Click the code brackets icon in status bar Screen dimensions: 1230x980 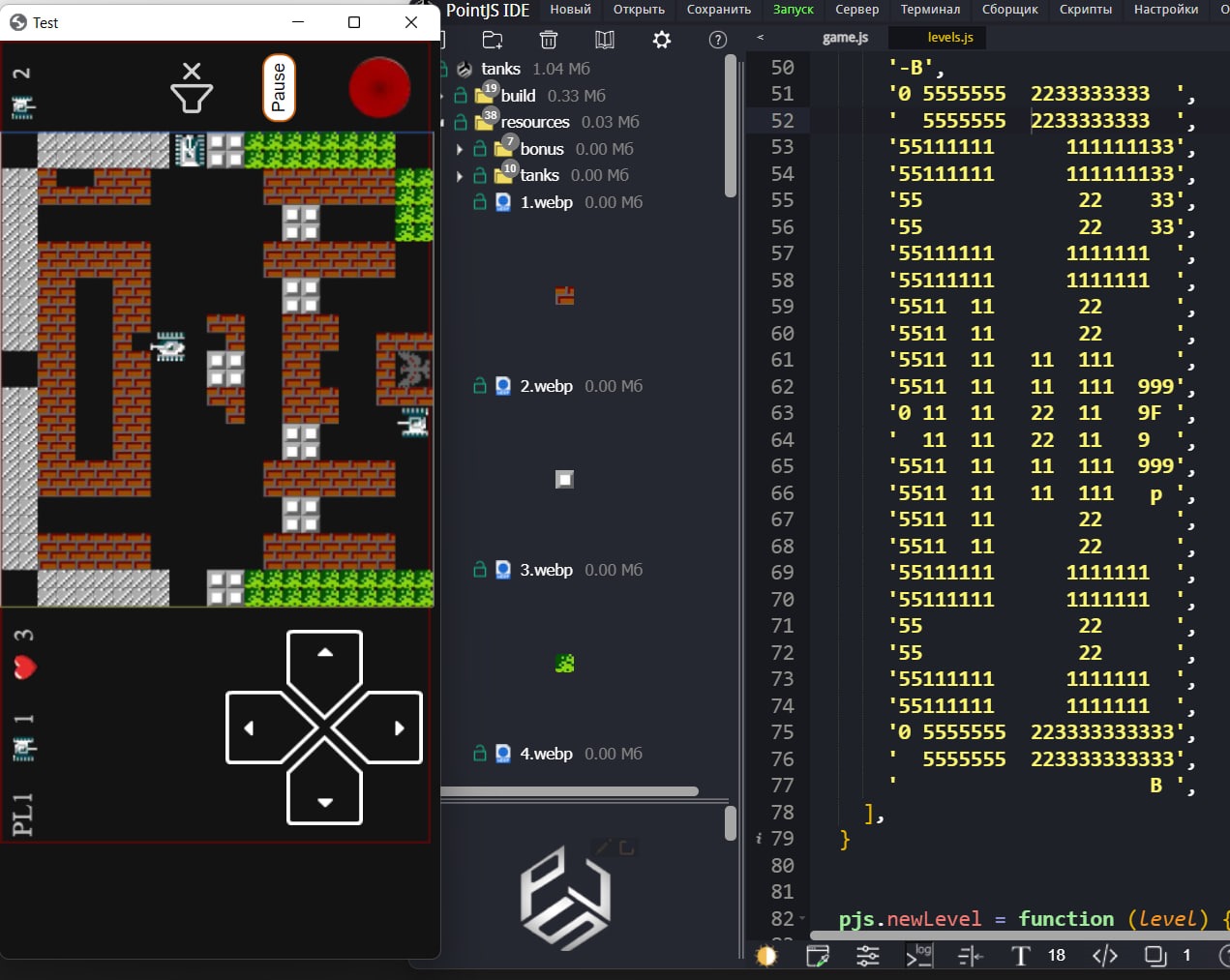(1105, 956)
